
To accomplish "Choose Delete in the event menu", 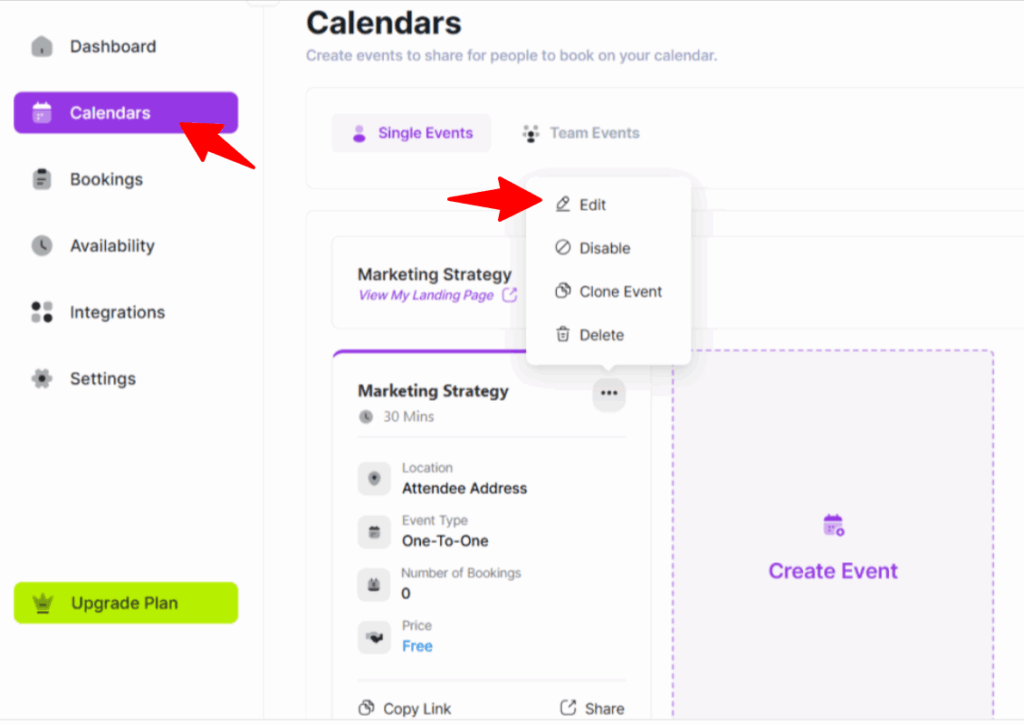I will point(601,335).
